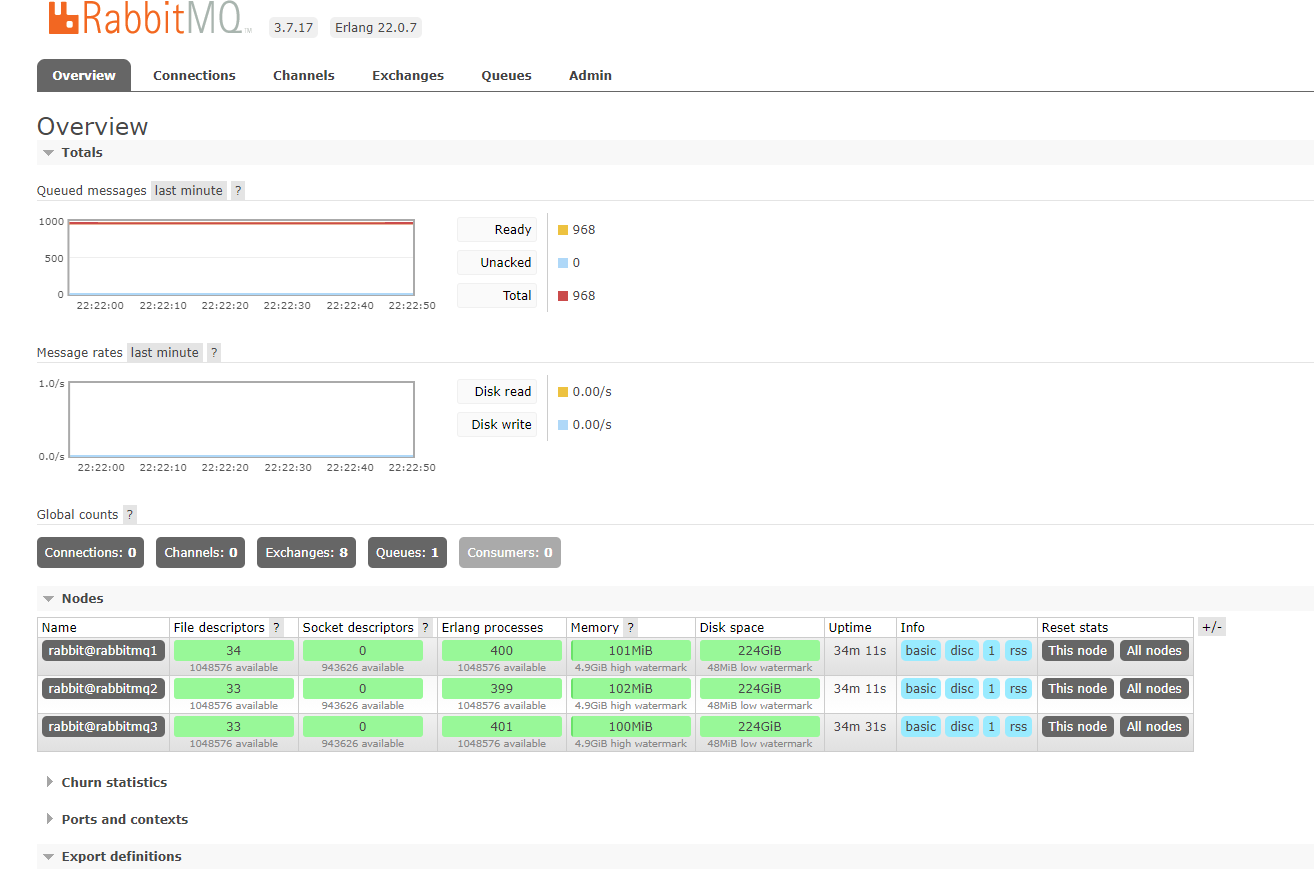Switch to the Exchanges tab
Screen dimensions: 1314x872
click(x=408, y=75)
